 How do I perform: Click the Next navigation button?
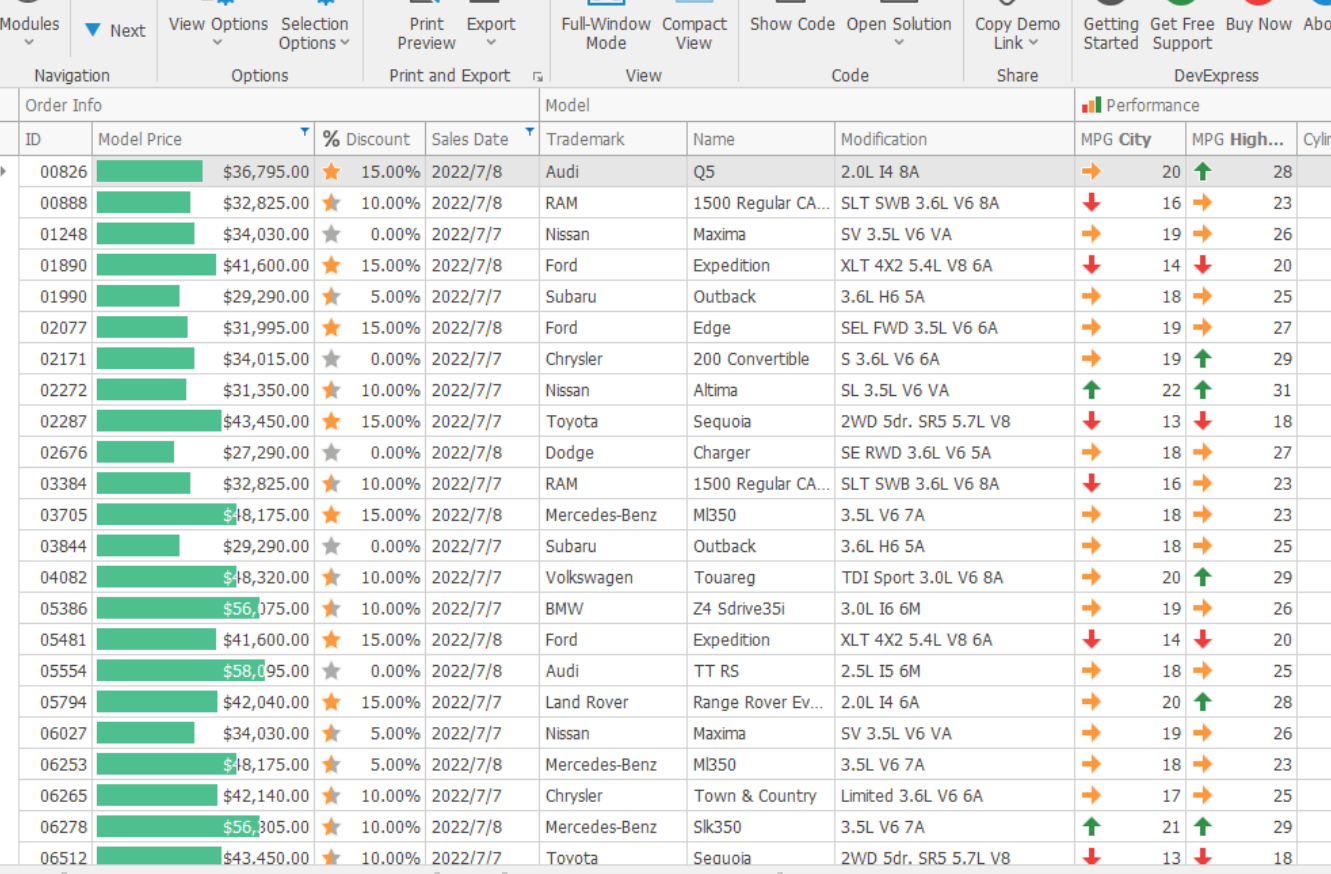(114, 30)
